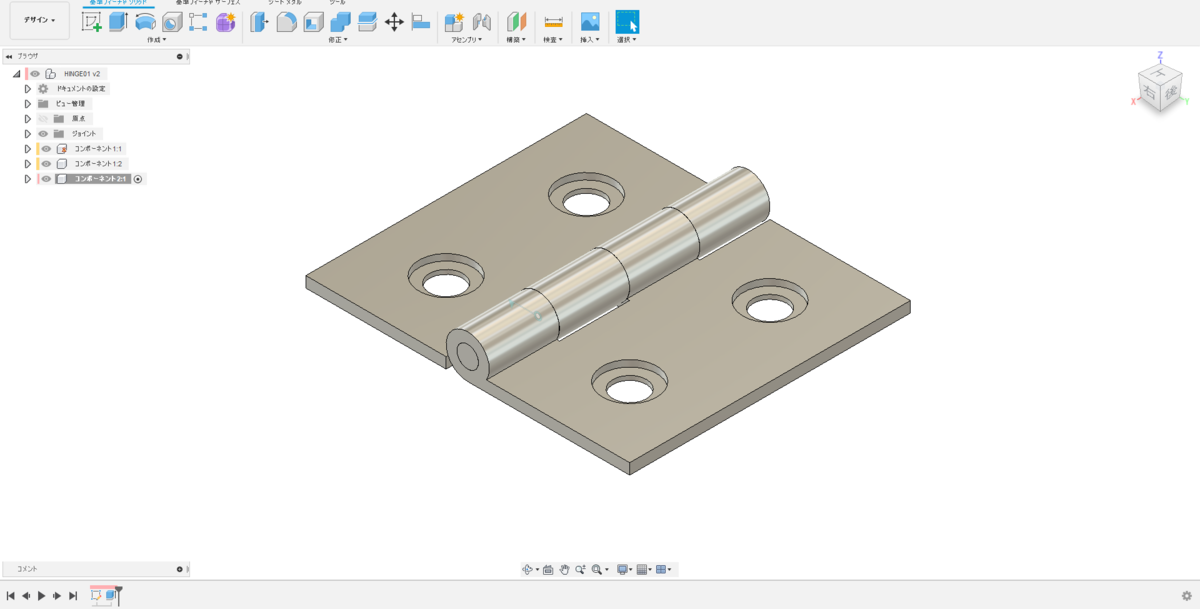This screenshot has width=1200, height=609.
Task: Expand コンポーネント1:1 node
Action: click(x=28, y=148)
